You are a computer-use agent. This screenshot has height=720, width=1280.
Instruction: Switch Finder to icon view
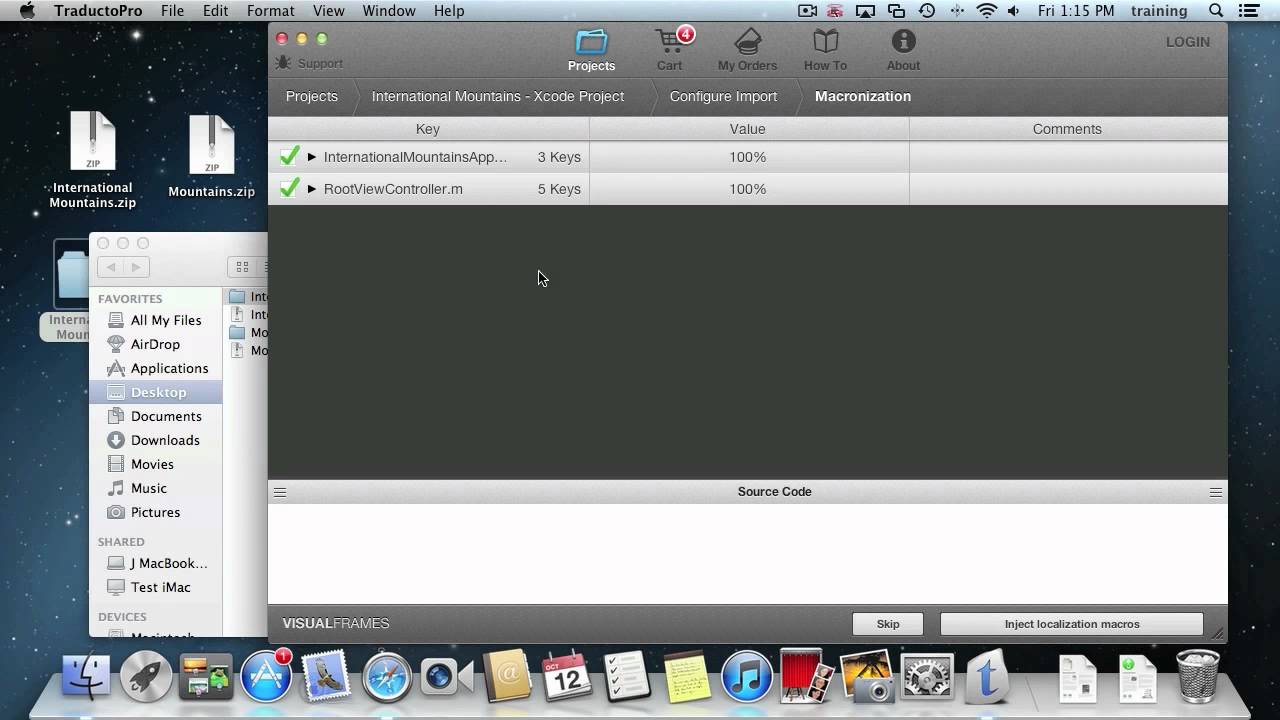(x=242, y=267)
